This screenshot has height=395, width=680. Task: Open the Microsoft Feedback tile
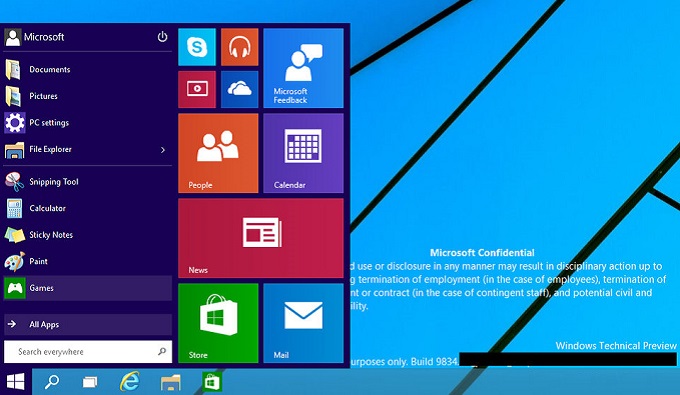click(x=303, y=68)
